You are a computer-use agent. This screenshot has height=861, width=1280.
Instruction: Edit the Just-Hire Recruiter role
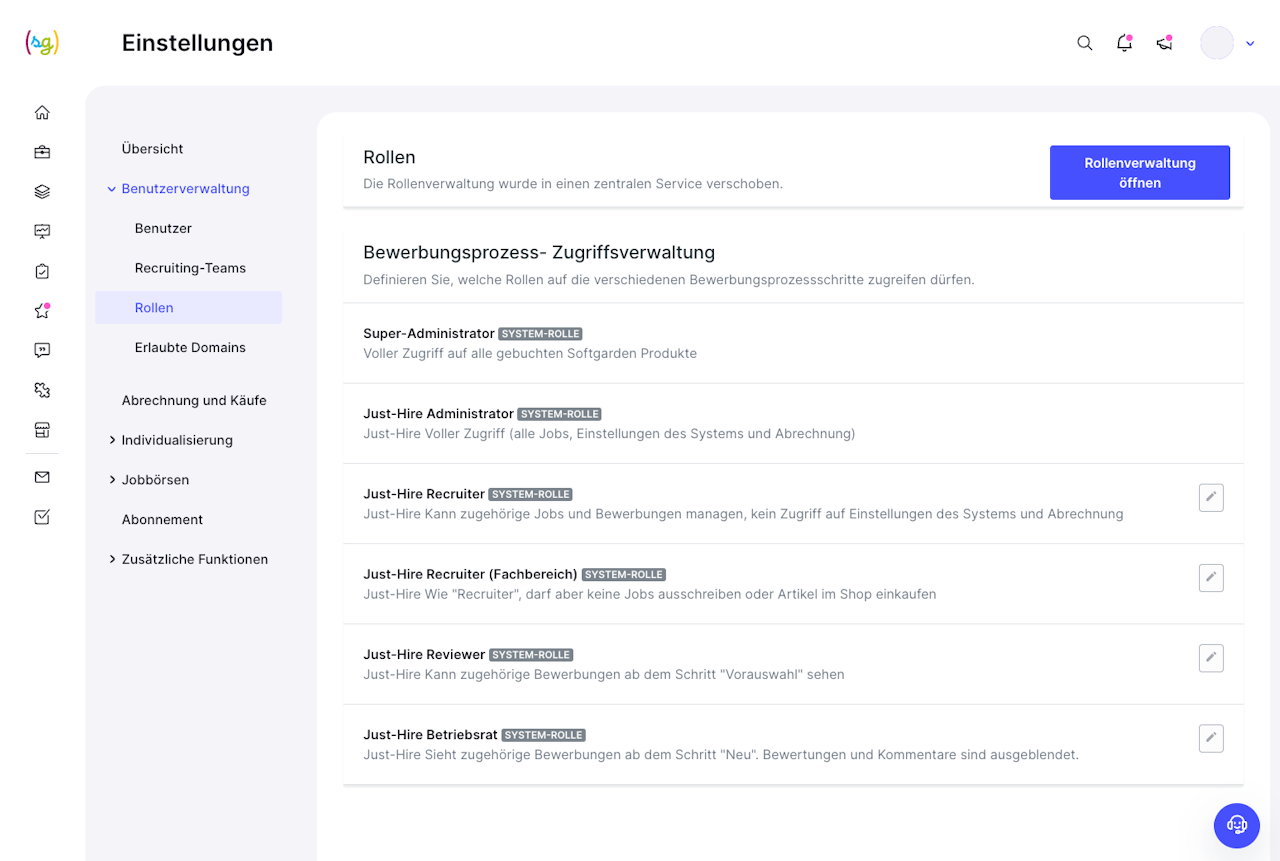click(x=1210, y=497)
